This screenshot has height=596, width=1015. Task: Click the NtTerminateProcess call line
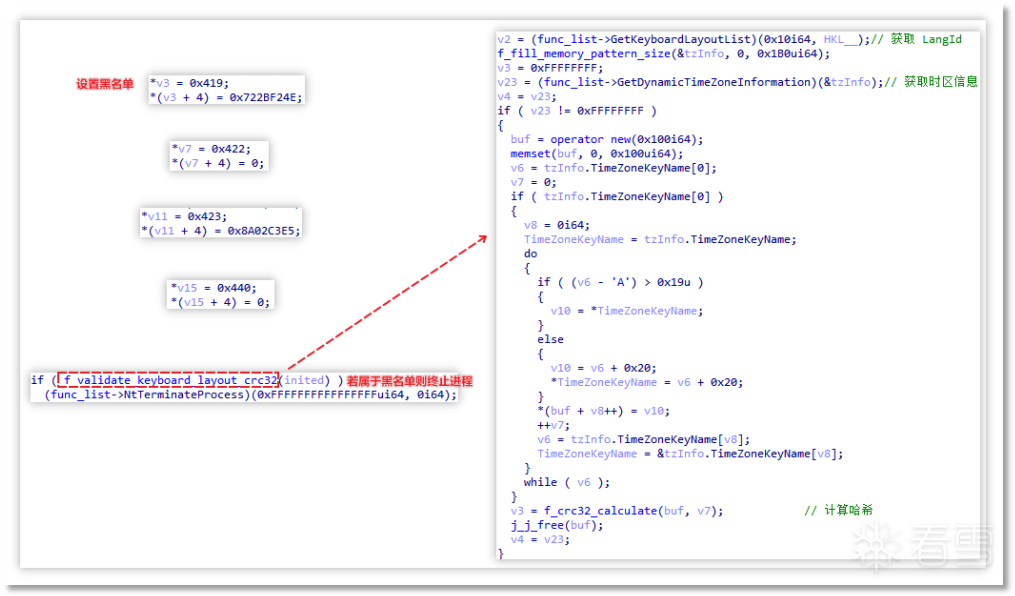[251, 395]
